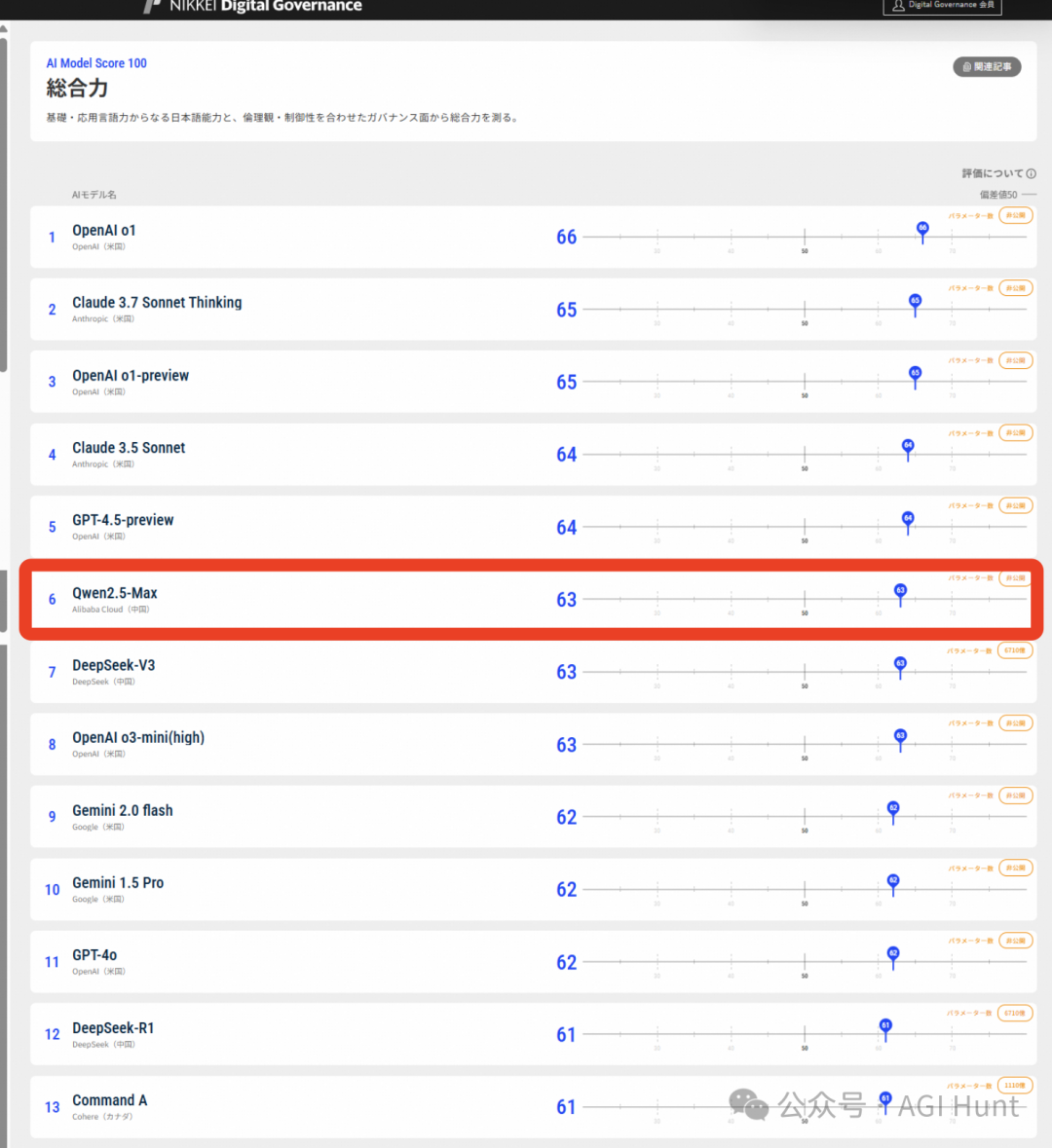Image resolution: width=1052 pixels, height=1148 pixels.
Task: Click the pin marker in the Gemini 1.5 Pro row
Action: [x=893, y=884]
